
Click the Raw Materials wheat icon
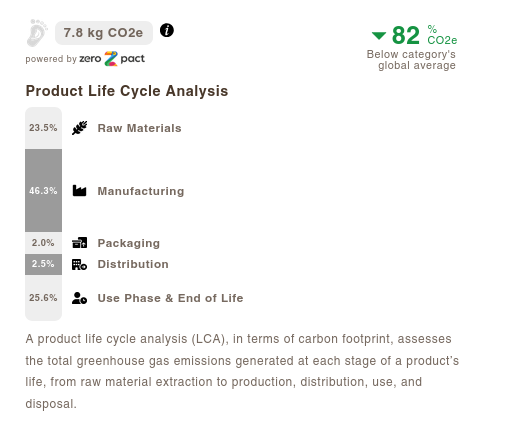click(x=80, y=128)
